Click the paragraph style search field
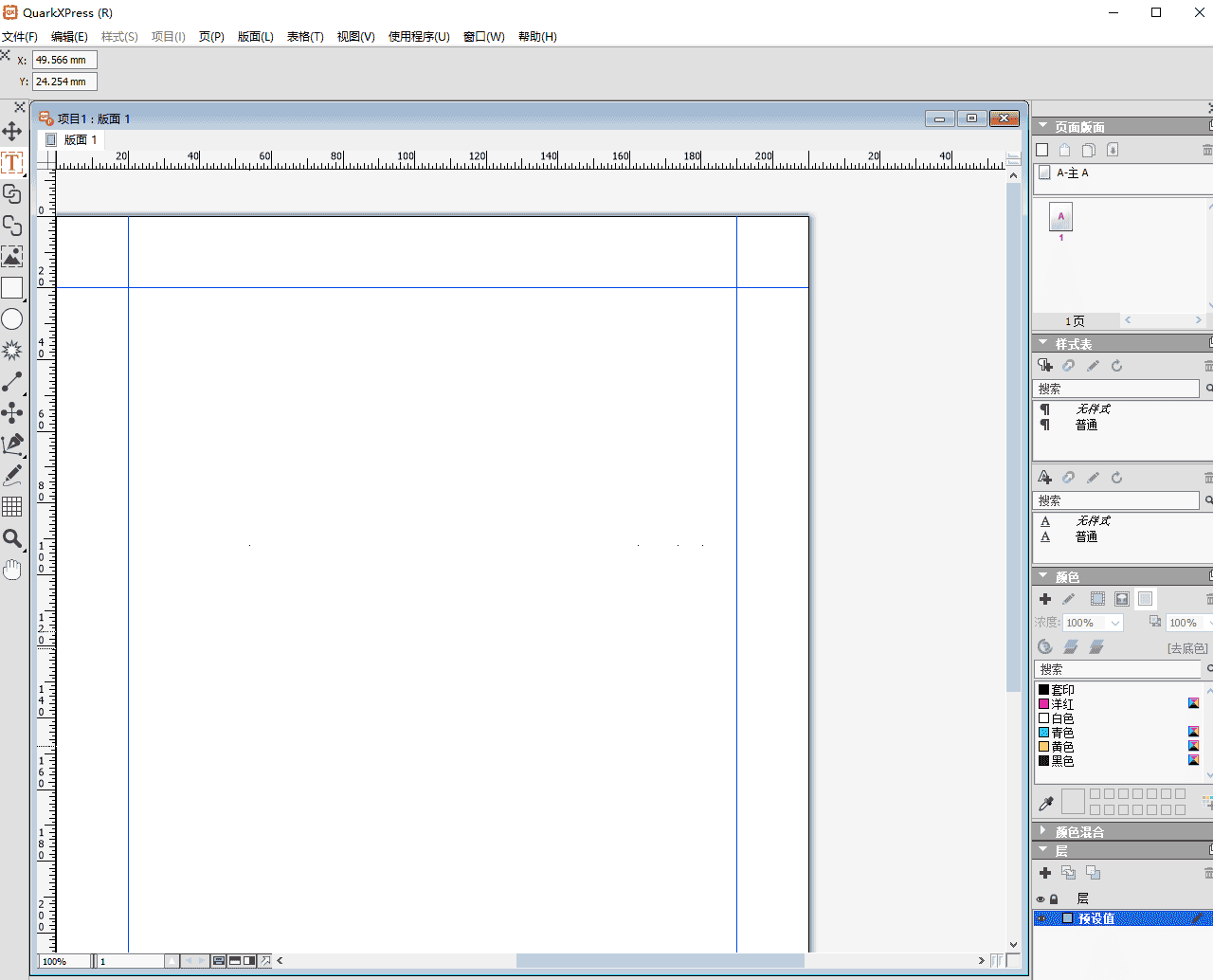 [1115, 389]
